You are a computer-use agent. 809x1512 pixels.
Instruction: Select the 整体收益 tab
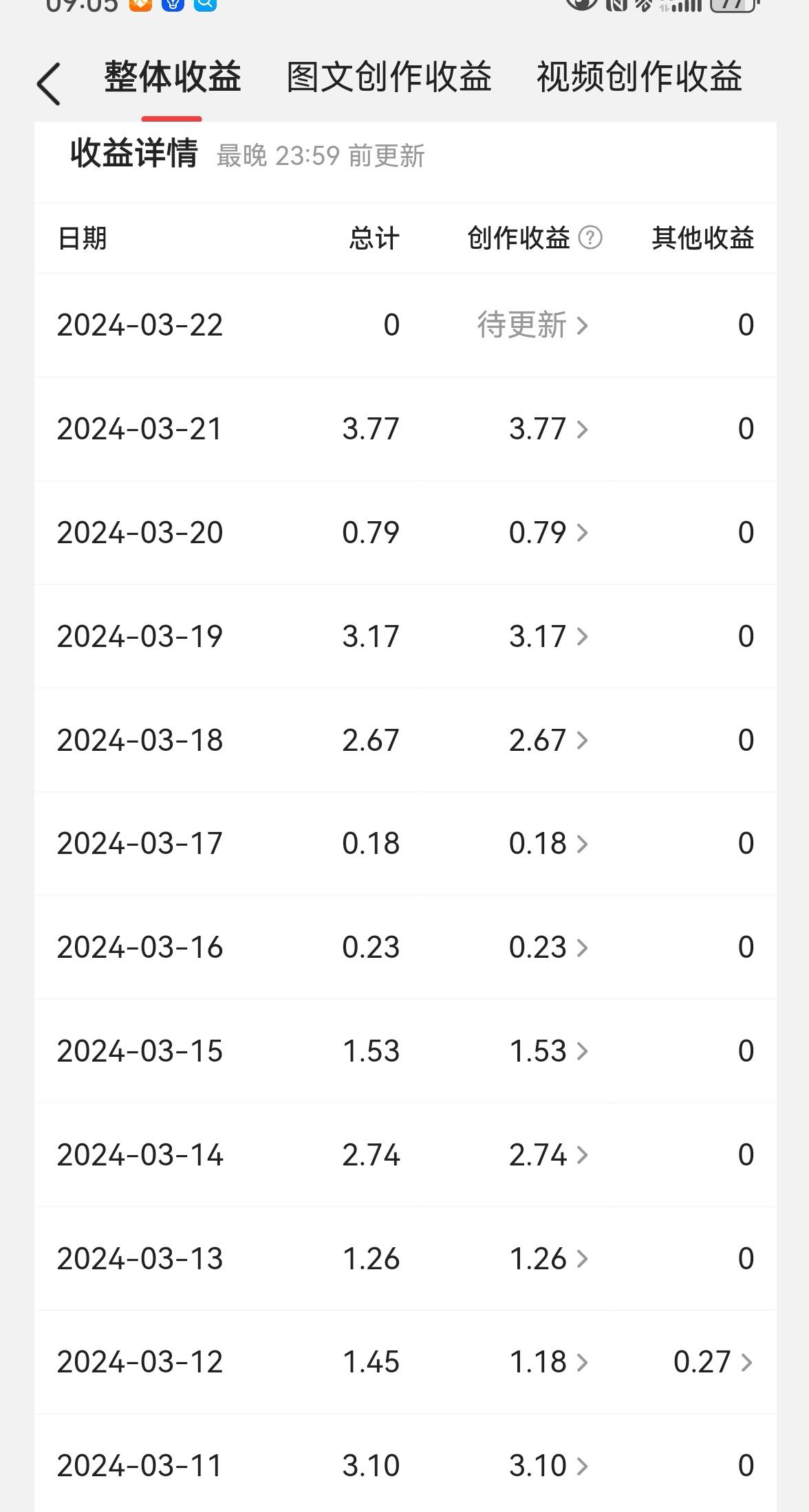tap(172, 76)
